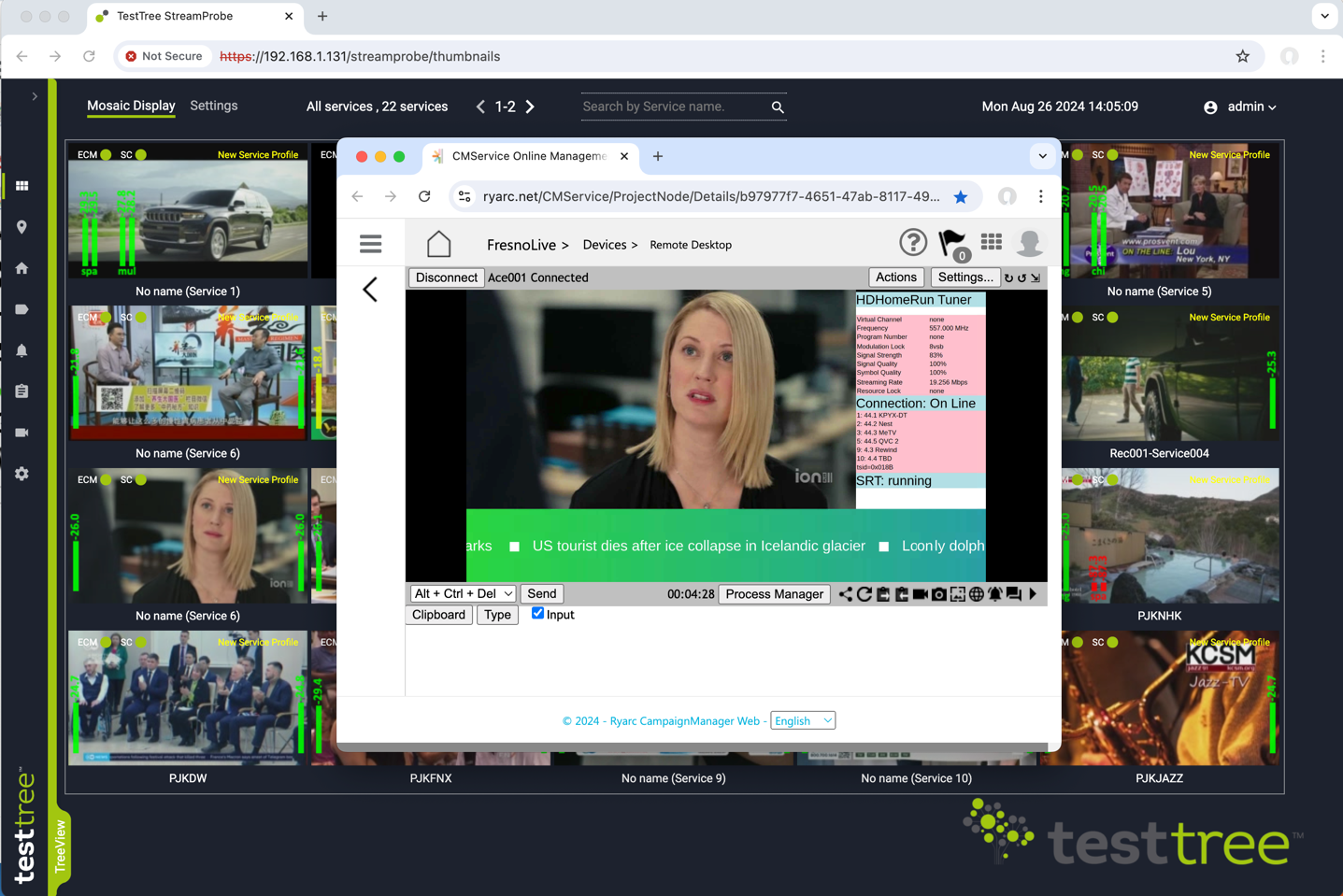The image size is (1343, 896).
Task: Open the clipboard report icon in StreamProbe sidebar
Action: click(x=22, y=391)
